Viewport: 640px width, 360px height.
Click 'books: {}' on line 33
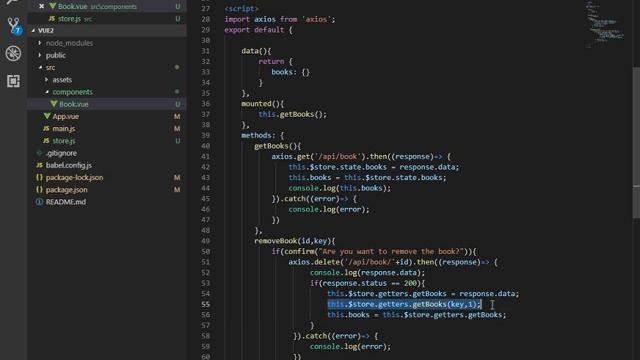click(291, 72)
